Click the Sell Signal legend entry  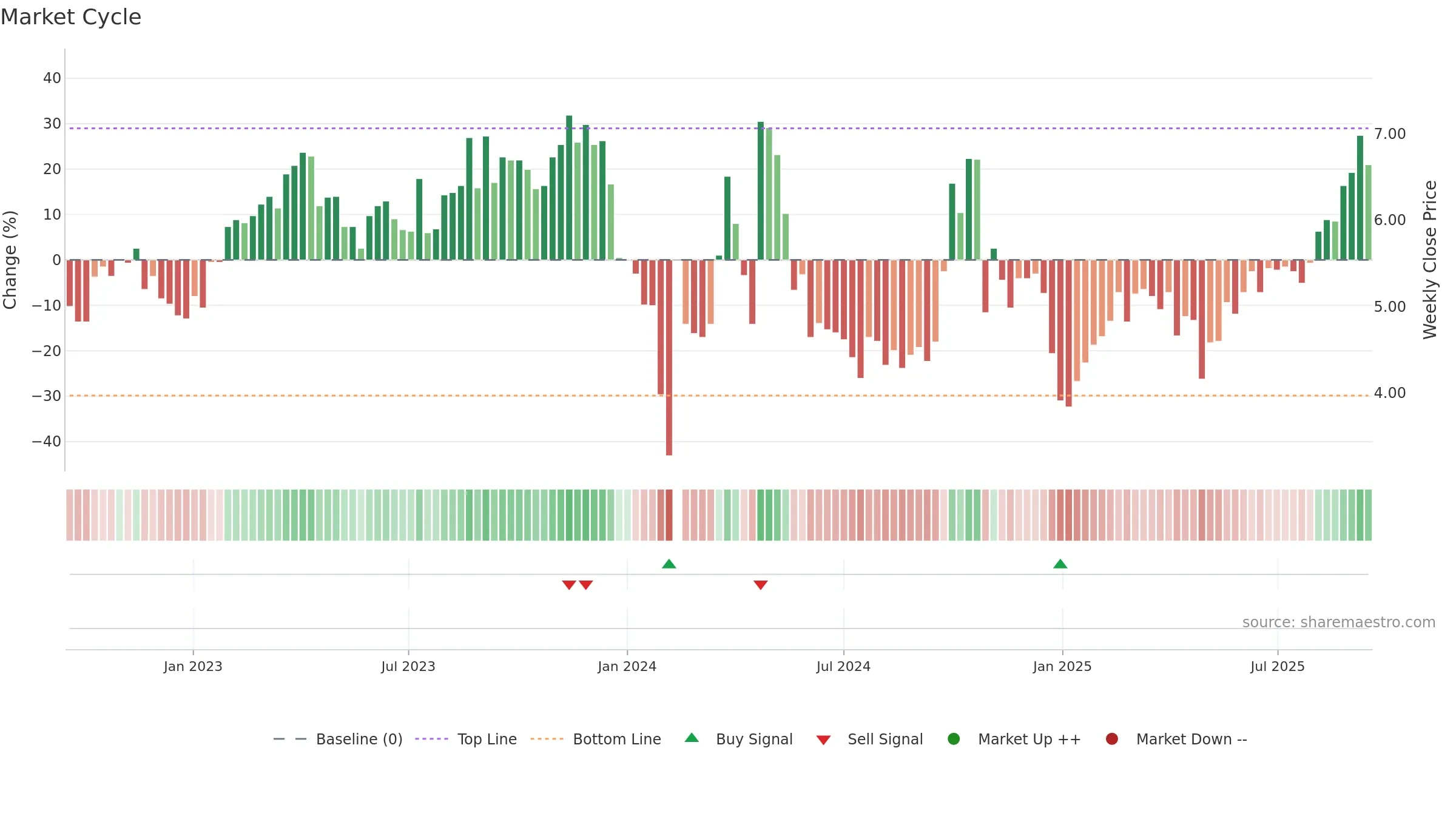click(x=869, y=739)
